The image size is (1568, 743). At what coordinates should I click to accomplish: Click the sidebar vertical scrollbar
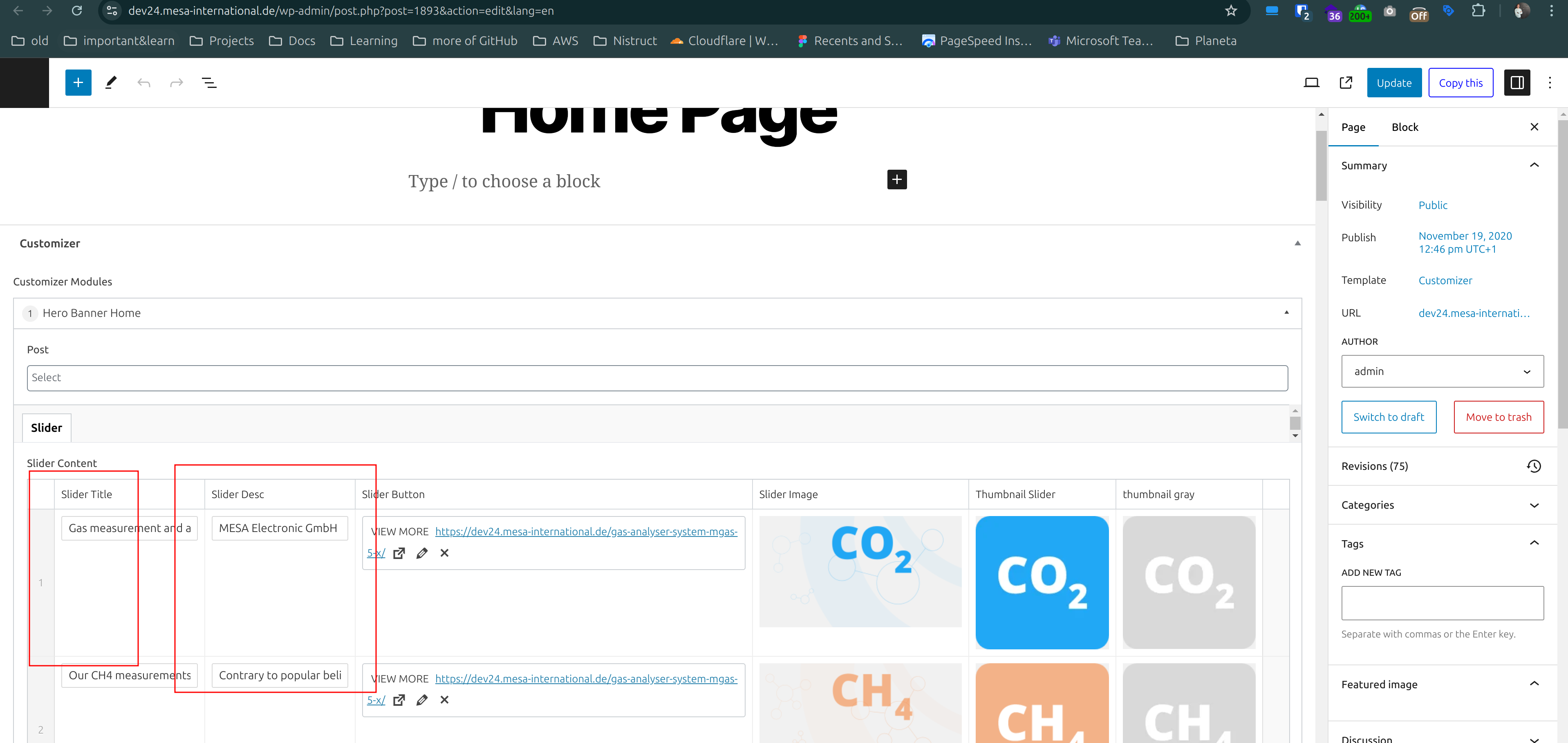click(1563, 274)
